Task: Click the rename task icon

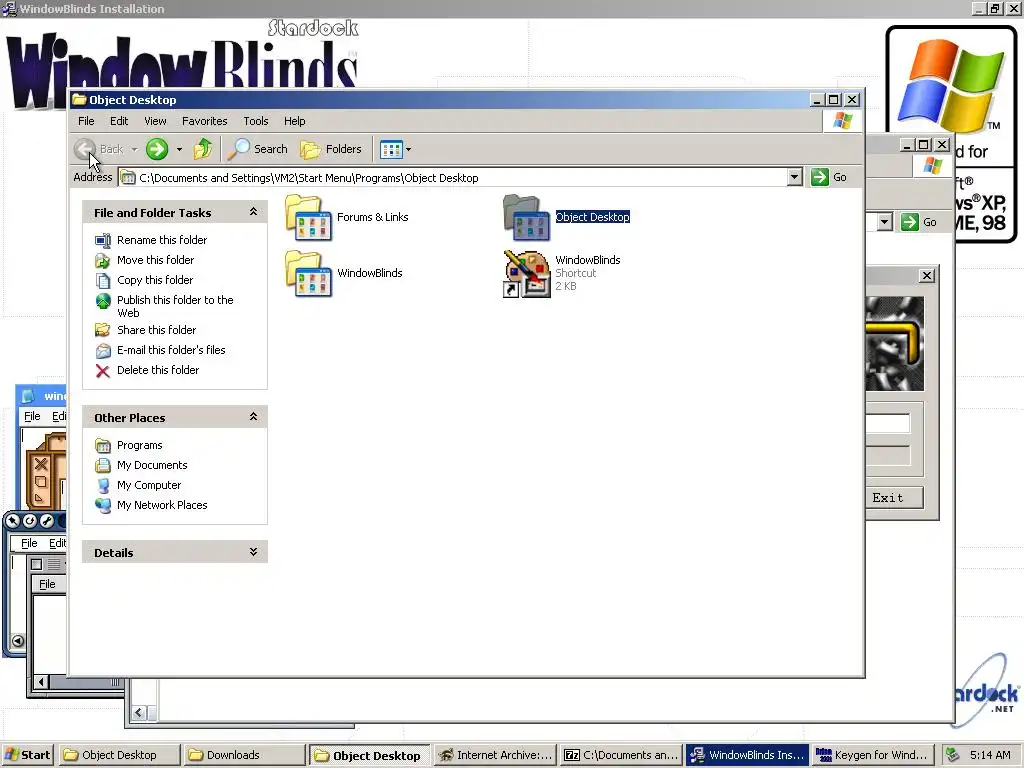Action: click(x=103, y=241)
